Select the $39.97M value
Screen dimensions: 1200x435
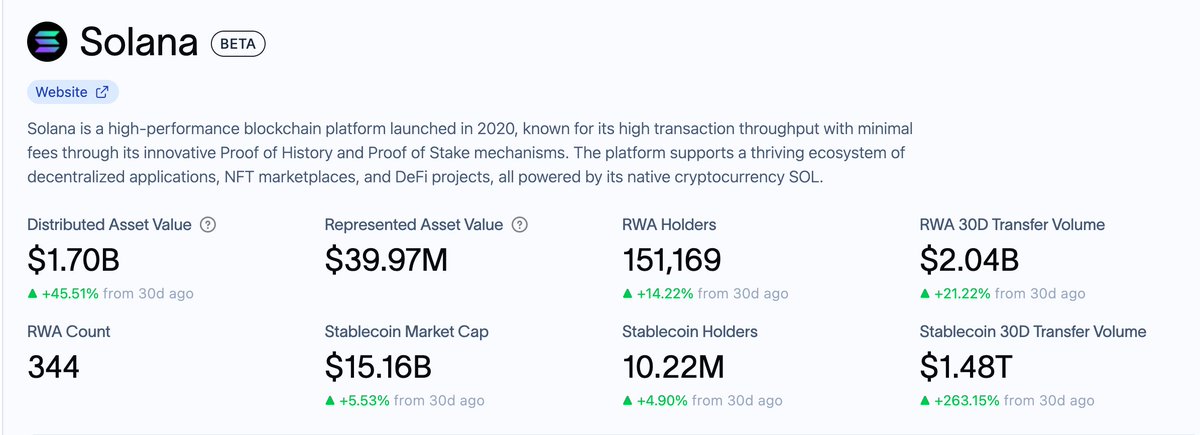coord(387,260)
